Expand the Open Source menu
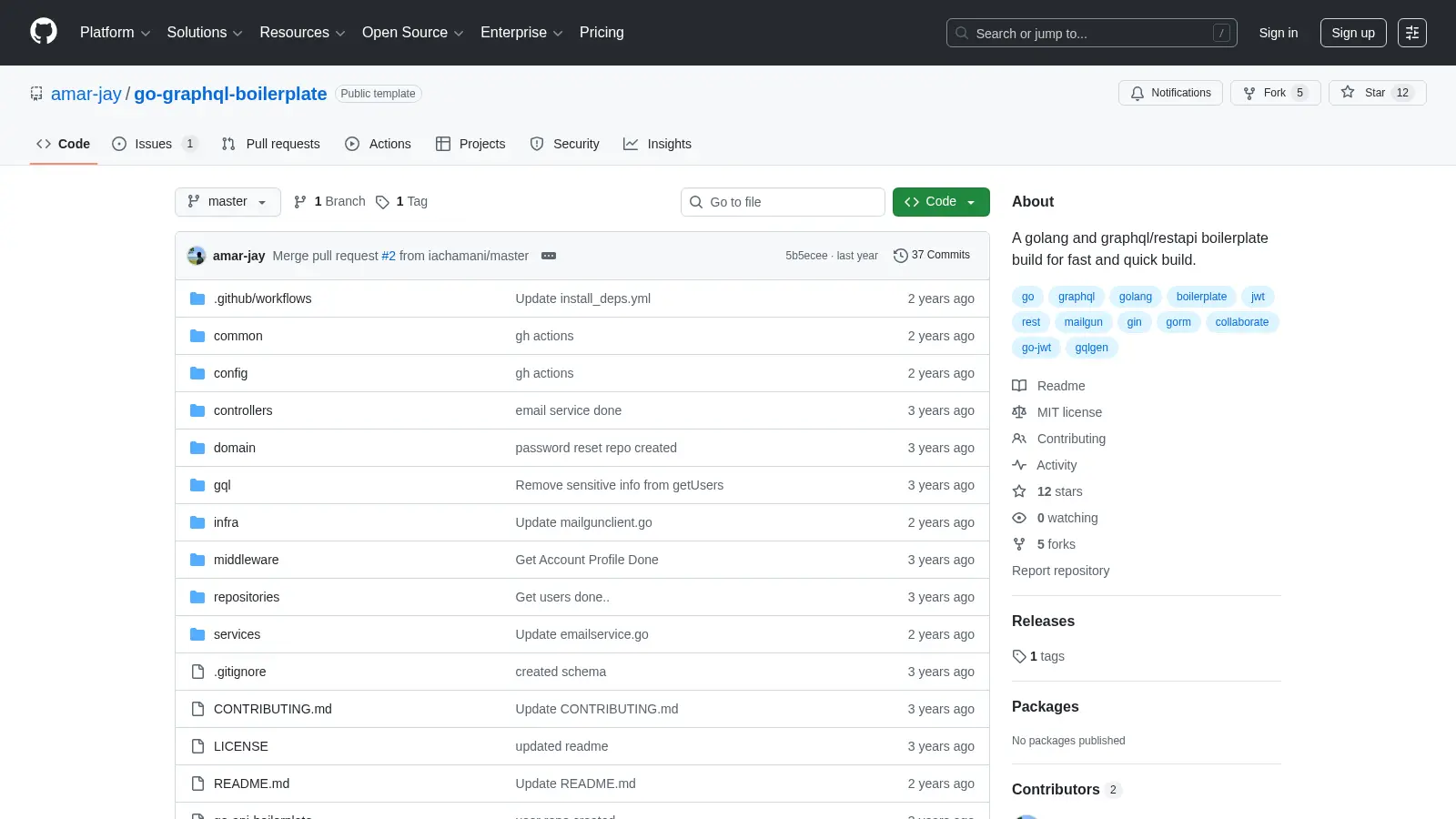The width and height of the screenshot is (1456, 819). click(x=413, y=33)
